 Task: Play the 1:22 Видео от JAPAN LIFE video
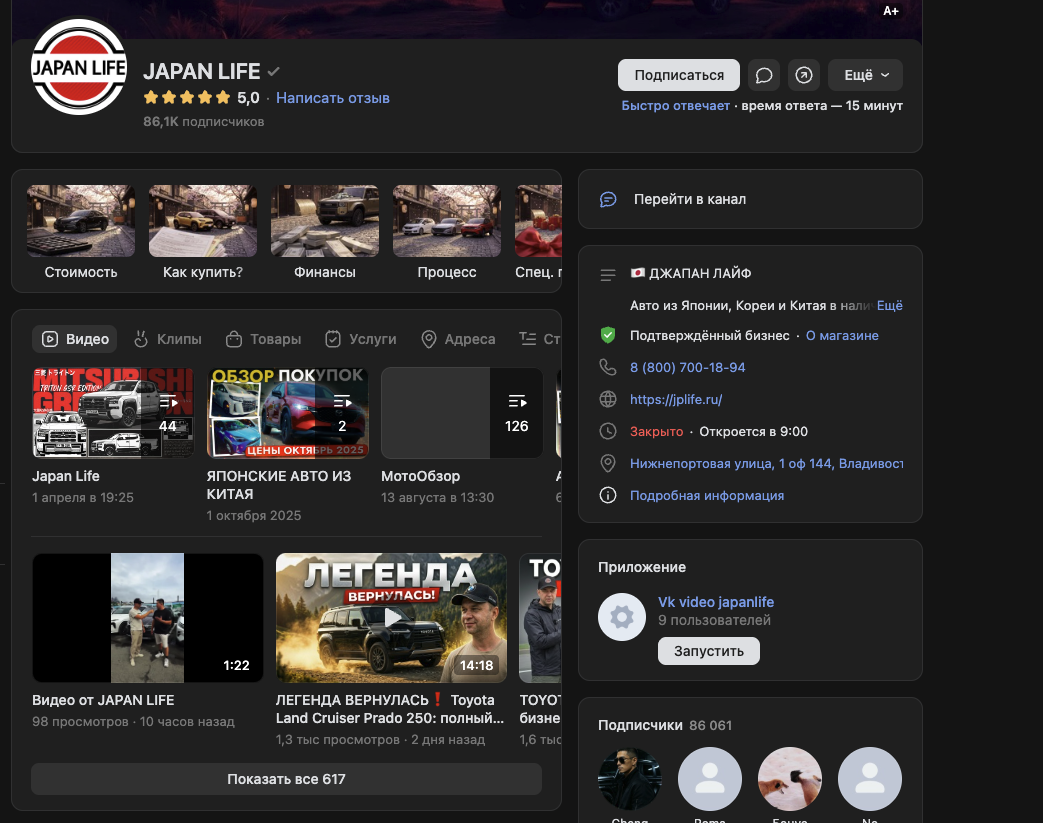pyautogui.click(x=148, y=617)
